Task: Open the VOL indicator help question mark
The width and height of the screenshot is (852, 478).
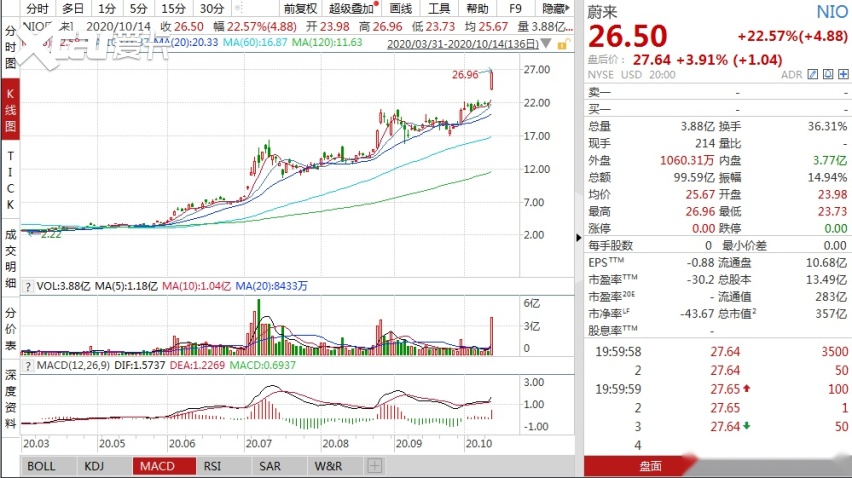Action: 28,285
